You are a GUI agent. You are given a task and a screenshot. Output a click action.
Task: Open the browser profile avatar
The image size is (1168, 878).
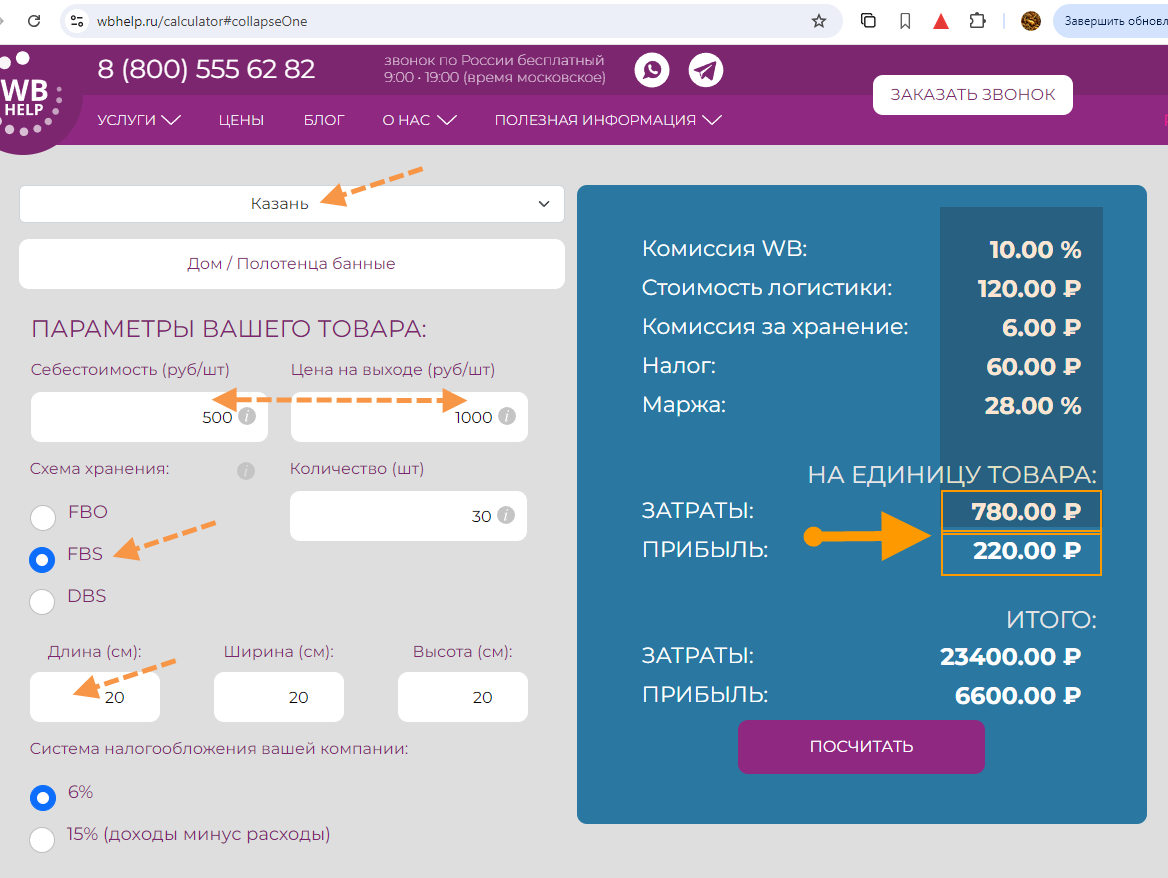[x=1031, y=21]
